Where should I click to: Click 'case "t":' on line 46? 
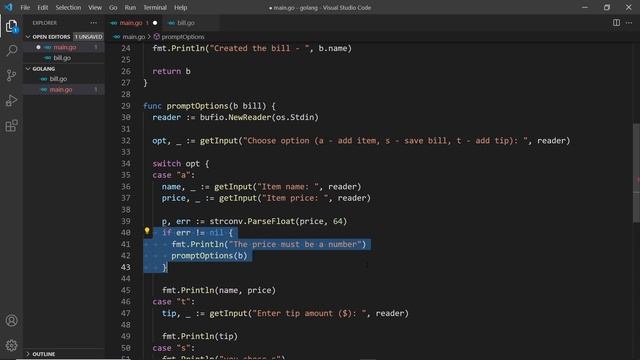[173, 302]
